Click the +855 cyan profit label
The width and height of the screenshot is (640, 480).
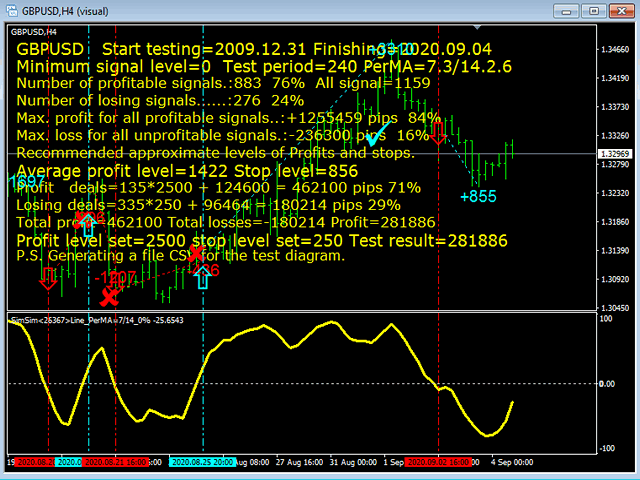pyautogui.click(x=478, y=196)
